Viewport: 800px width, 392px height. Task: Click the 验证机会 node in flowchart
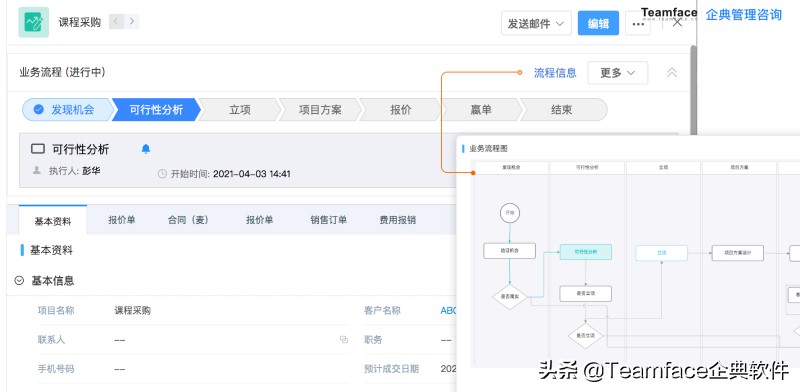pos(510,251)
